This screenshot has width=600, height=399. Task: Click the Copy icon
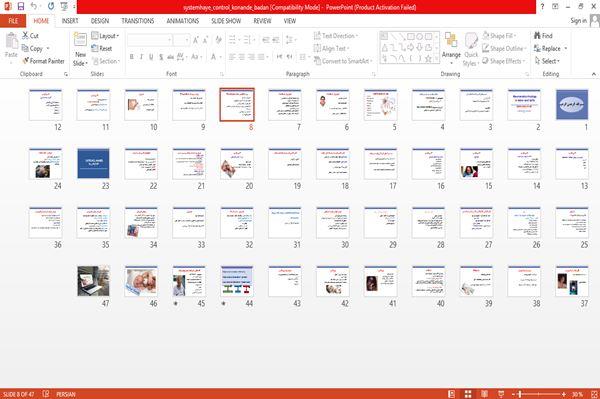pyautogui.click(x=25, y=48)
